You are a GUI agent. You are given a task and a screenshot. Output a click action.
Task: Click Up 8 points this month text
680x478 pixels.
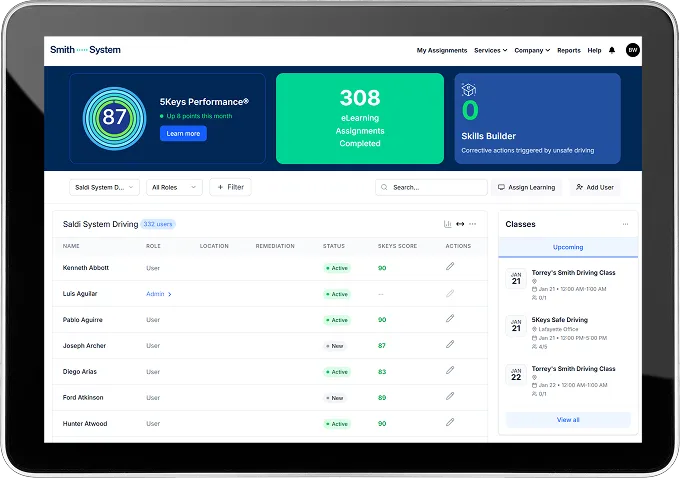pos(196,116)
